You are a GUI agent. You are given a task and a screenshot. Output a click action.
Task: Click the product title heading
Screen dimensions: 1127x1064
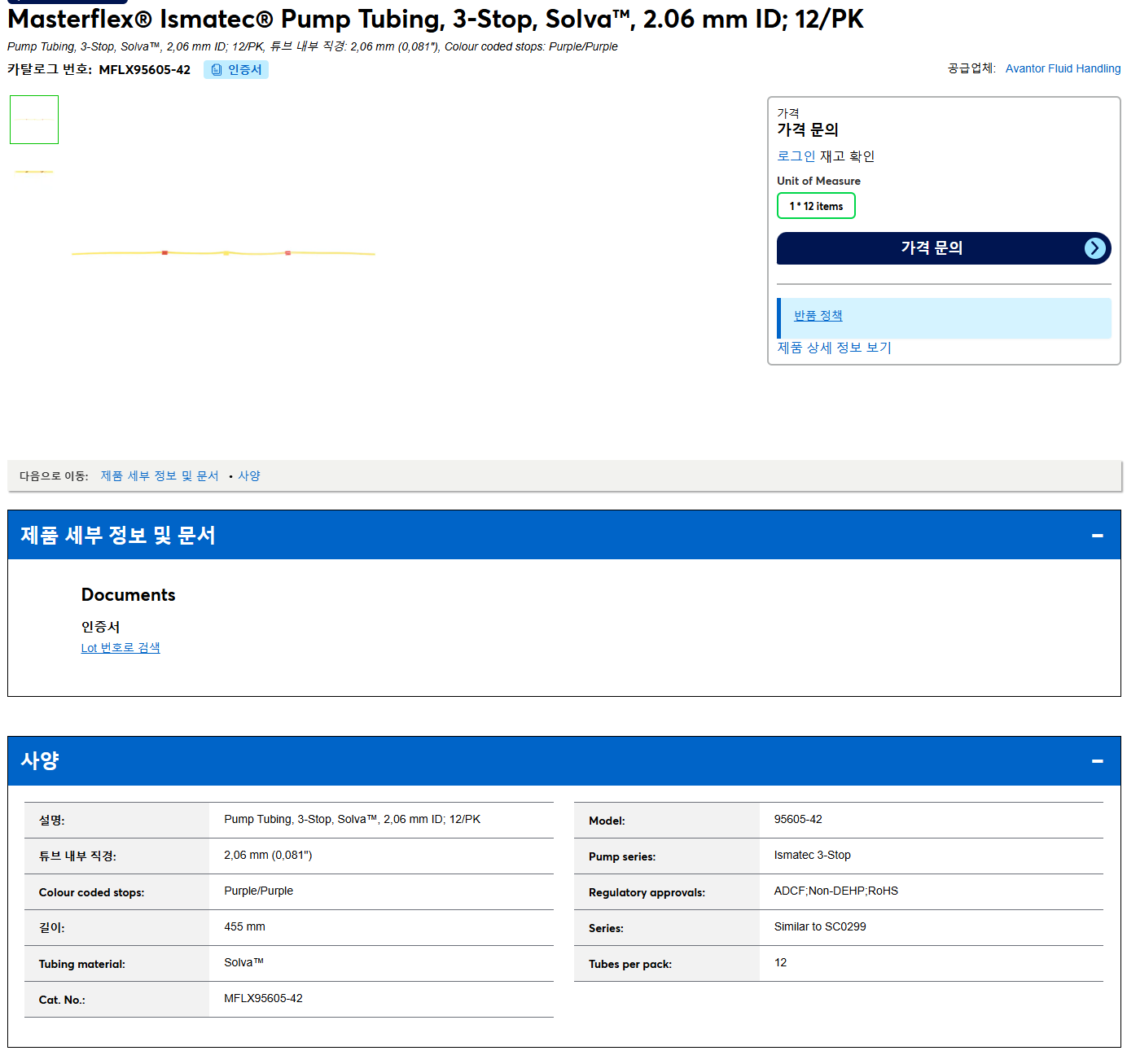point(436,19)
